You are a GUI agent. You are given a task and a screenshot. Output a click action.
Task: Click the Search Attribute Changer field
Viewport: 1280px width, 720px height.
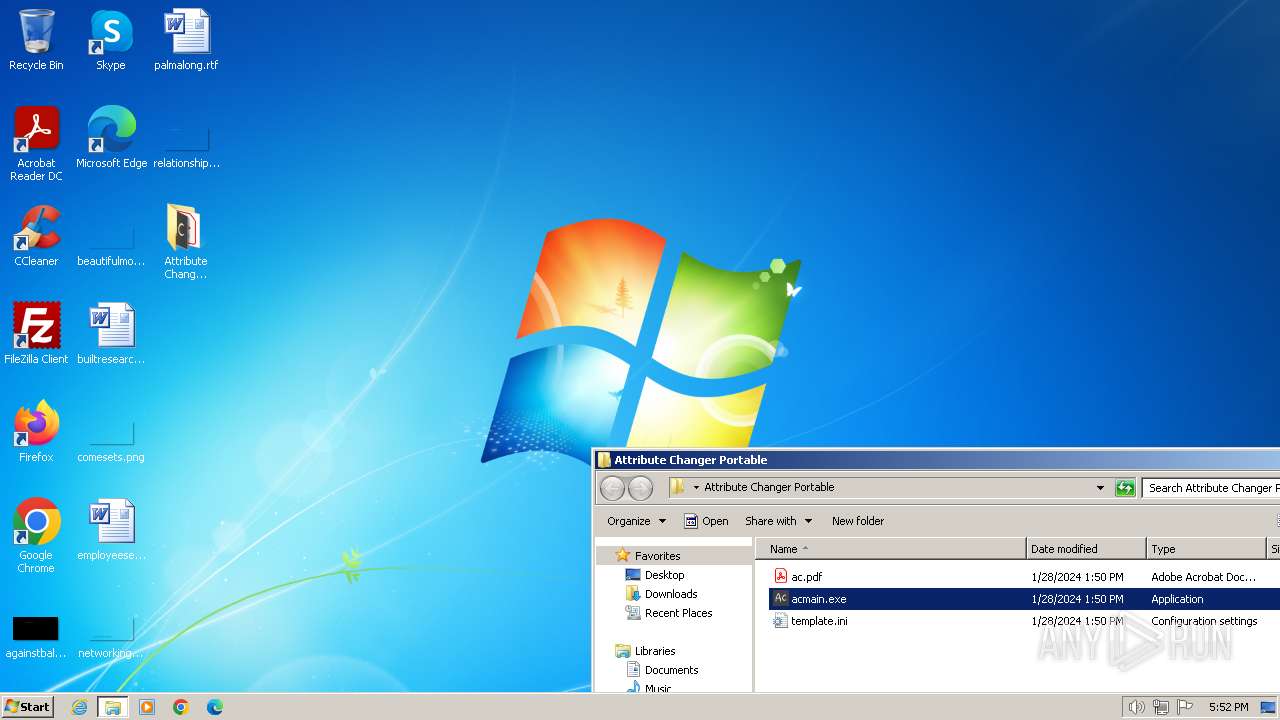pyautogui.click(x=1211, y=488)
